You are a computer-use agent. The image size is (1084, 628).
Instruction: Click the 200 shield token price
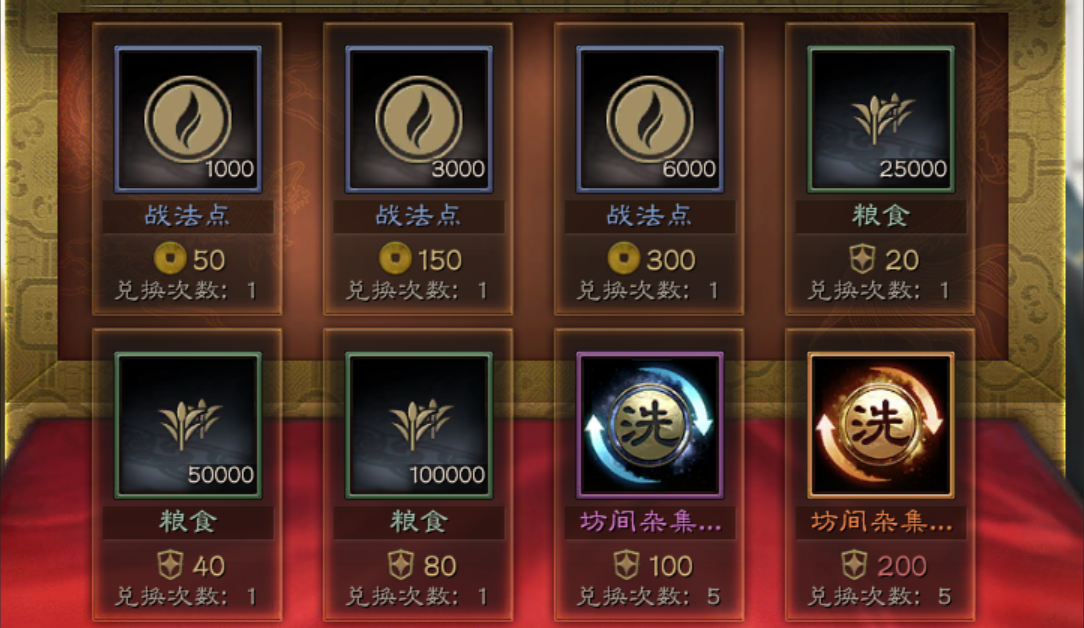(x=884, y=566)
